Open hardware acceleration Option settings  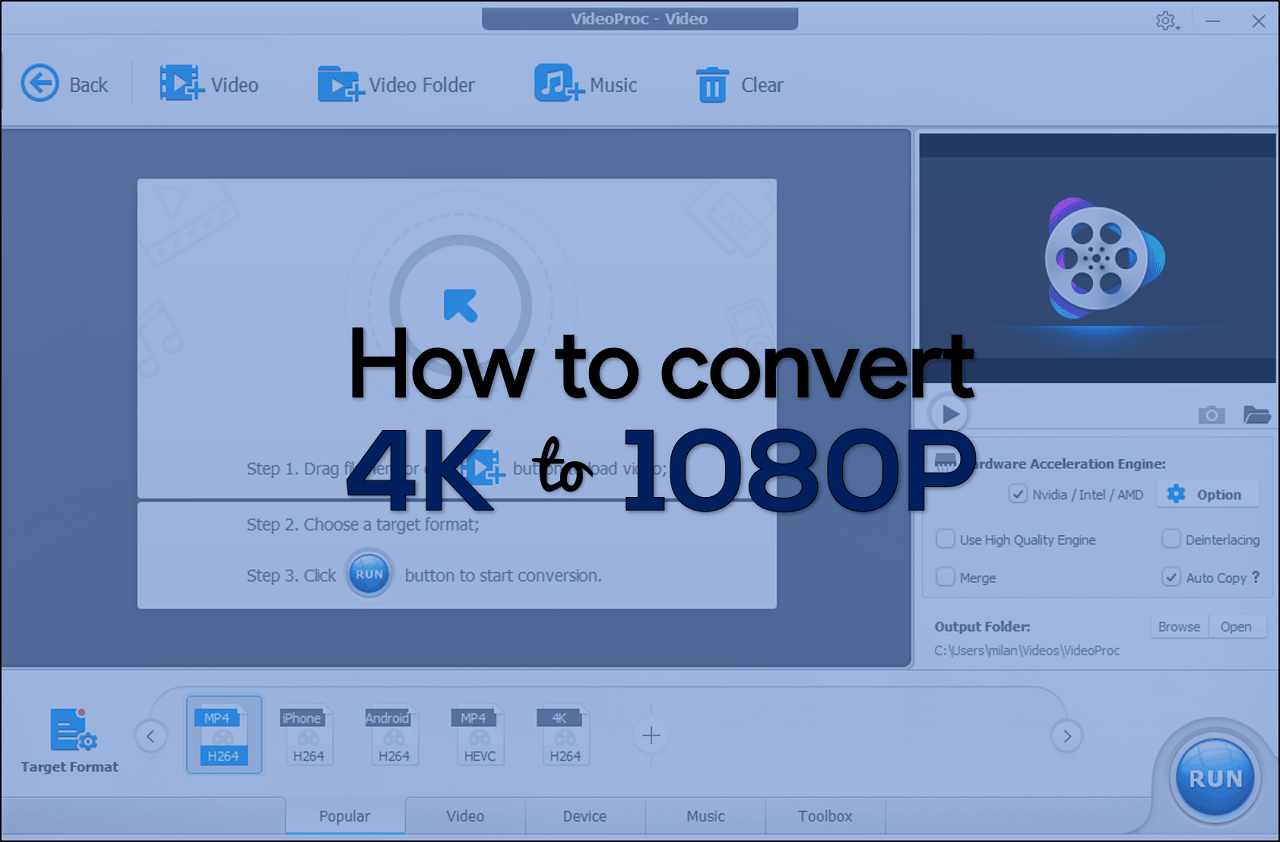1207,494
